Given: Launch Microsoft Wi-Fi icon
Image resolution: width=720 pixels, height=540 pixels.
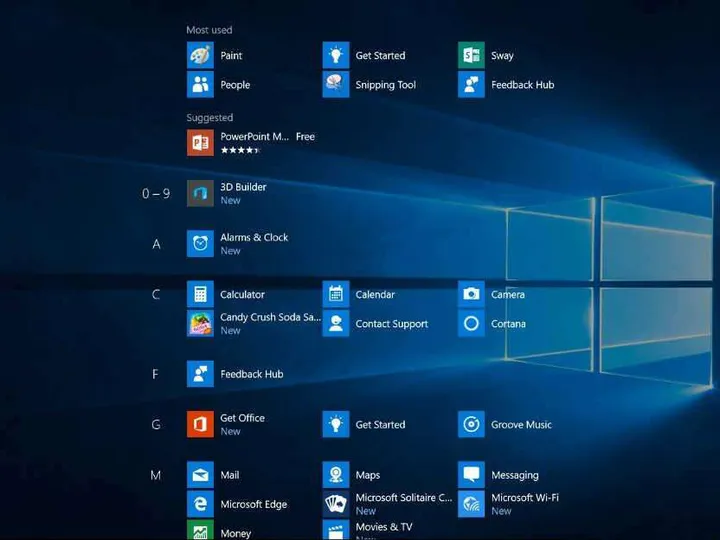Looking at the screenshot, I should click(x=471, y=504).
